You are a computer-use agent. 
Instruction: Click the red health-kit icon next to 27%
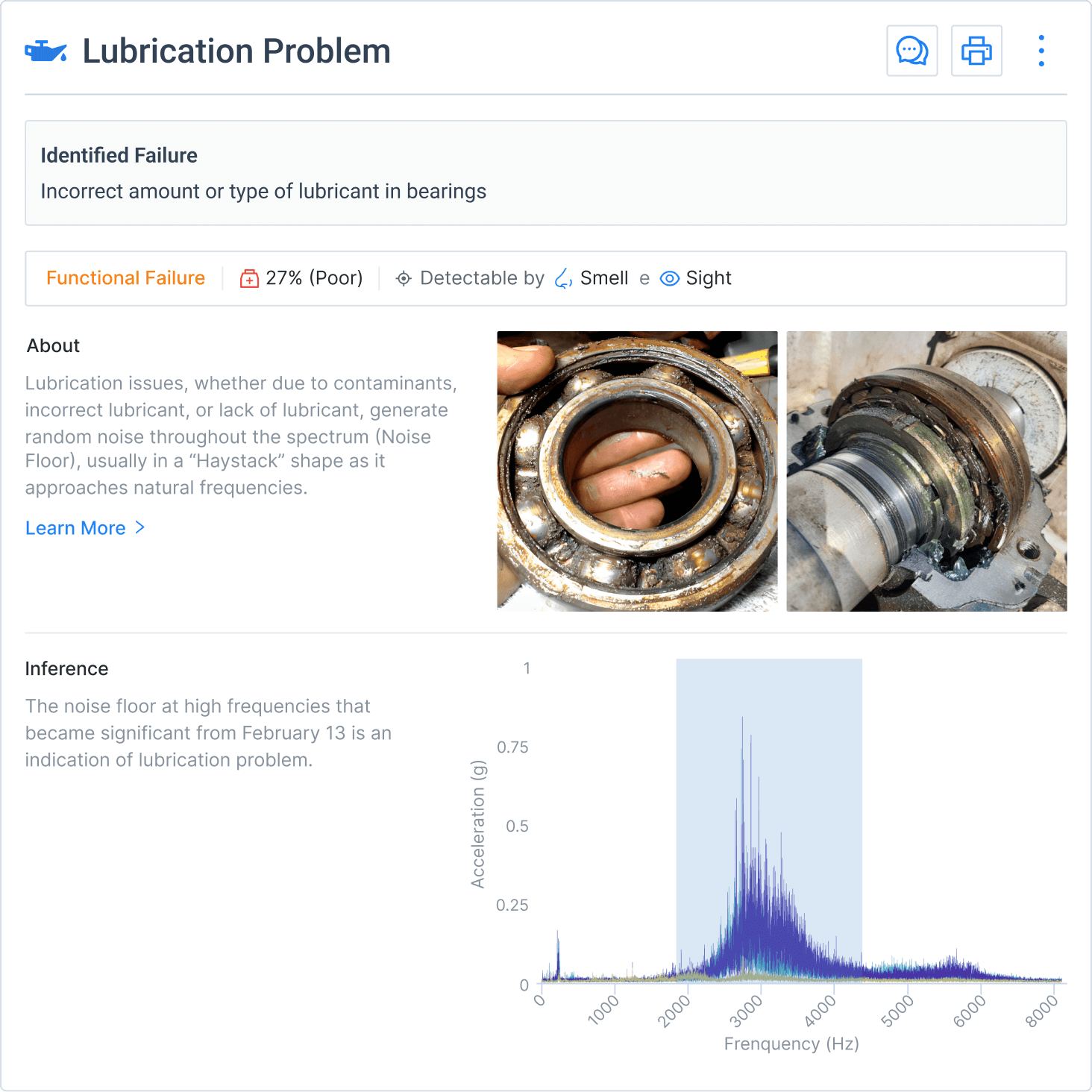coord(250,277)
